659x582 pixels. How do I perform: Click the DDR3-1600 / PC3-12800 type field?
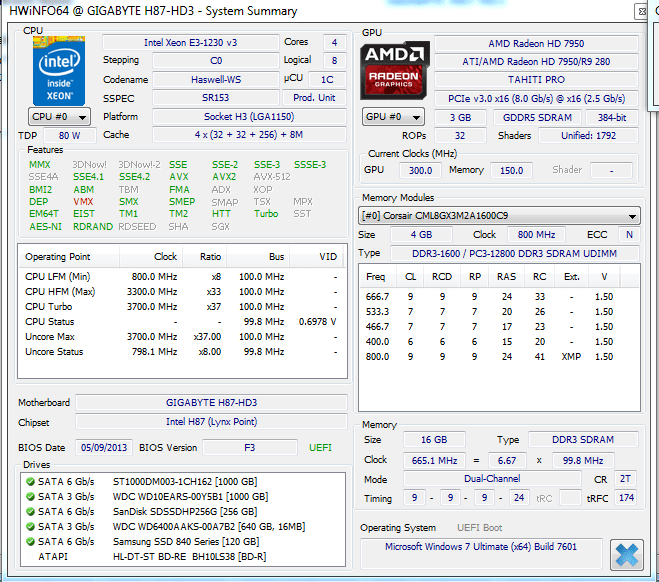(514, 254)
